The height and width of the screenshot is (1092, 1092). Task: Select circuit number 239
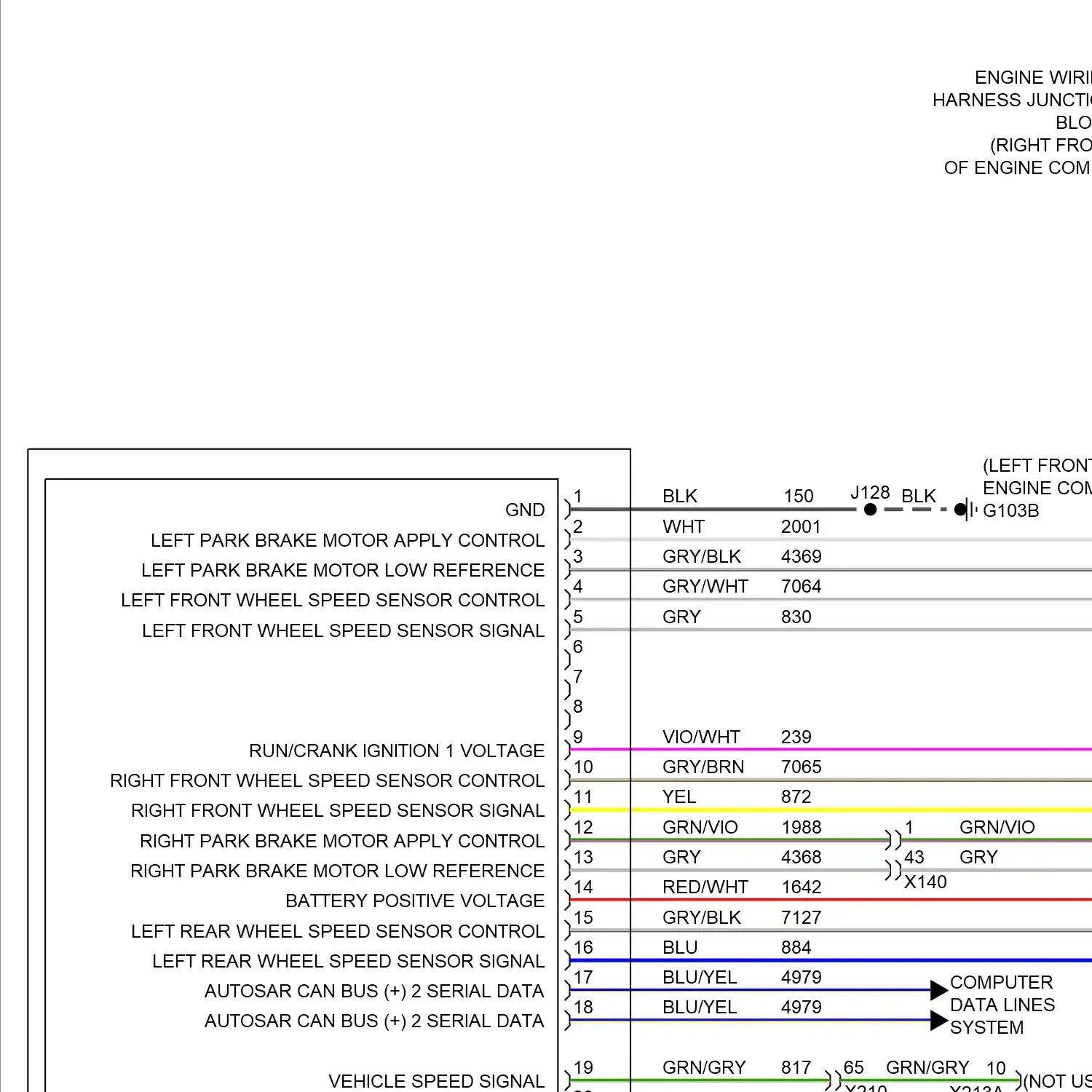pyautogui.click(x=796, y=737)
